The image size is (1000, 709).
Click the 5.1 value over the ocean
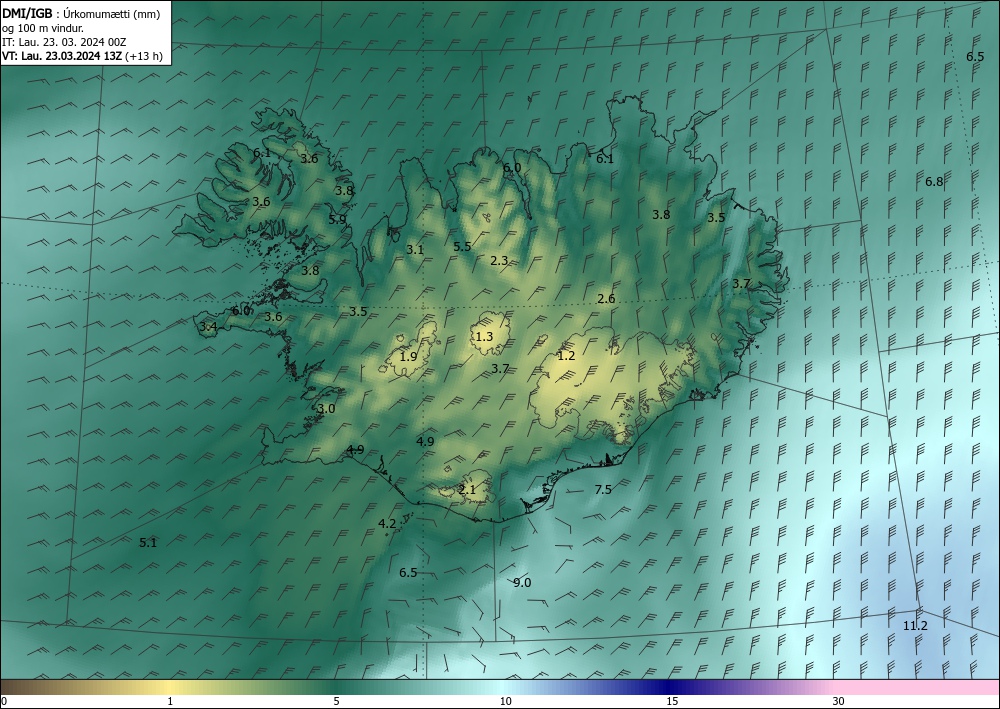[x=148, y=543]
